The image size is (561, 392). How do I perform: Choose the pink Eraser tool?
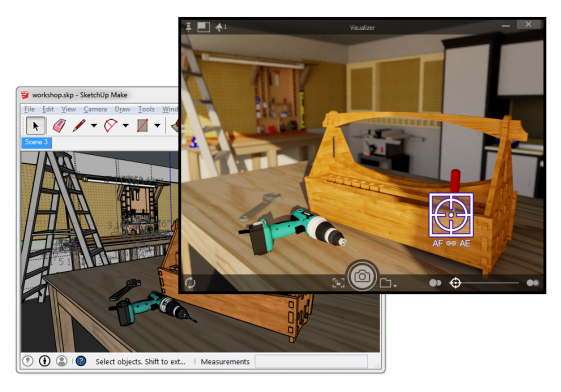(x=59, y=126)
